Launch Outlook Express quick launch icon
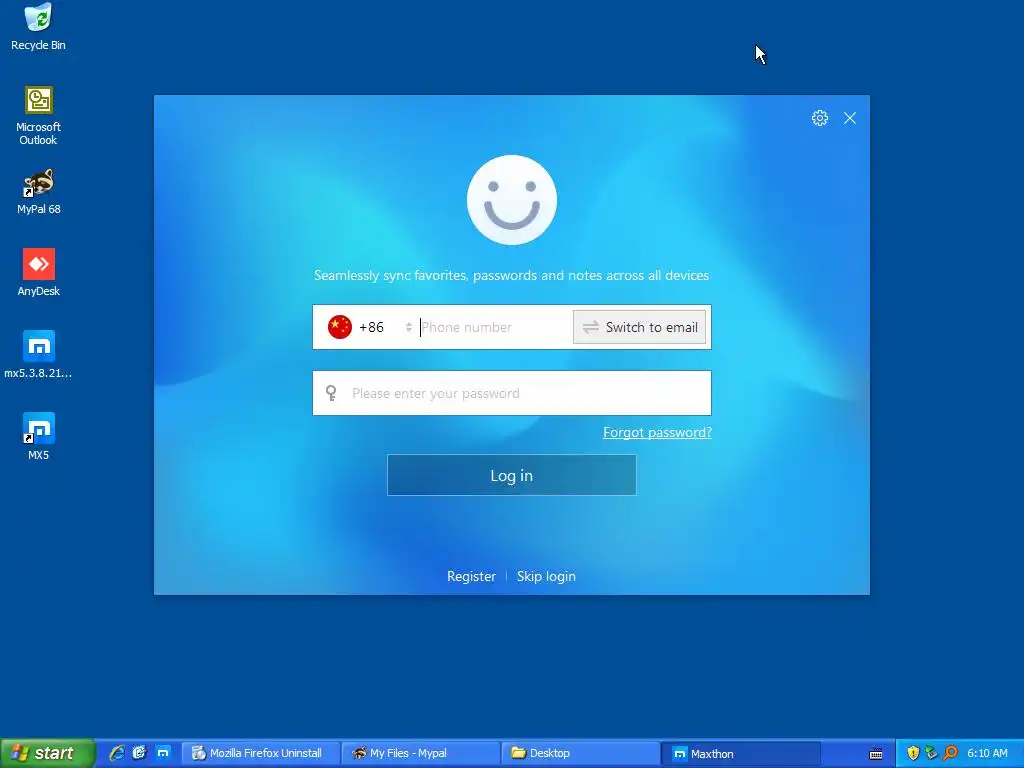This screenshot has width=1024, height=768. point(140,754)
